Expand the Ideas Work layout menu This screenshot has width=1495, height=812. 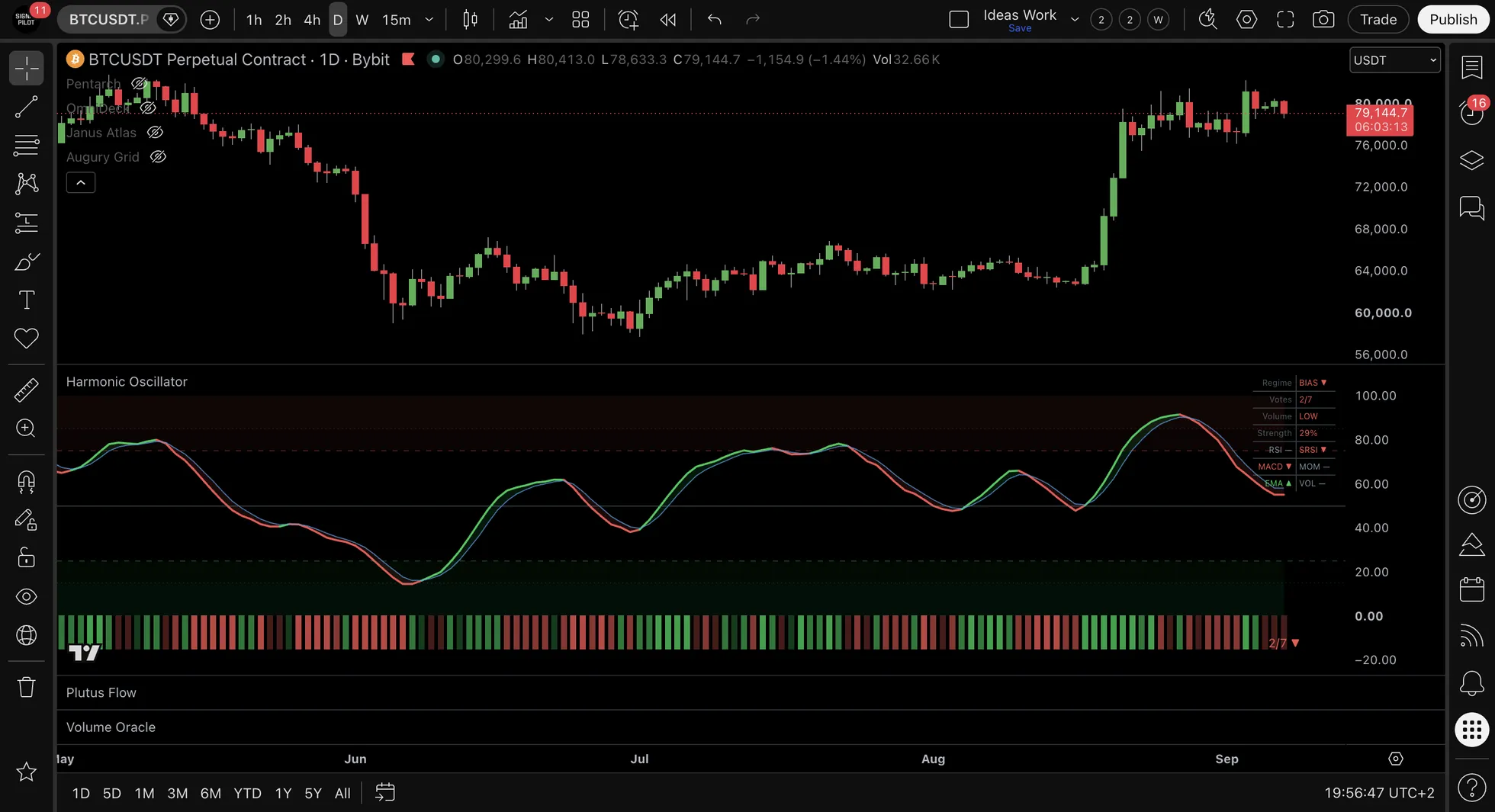pyautogui.click(x=1075, y=20)
